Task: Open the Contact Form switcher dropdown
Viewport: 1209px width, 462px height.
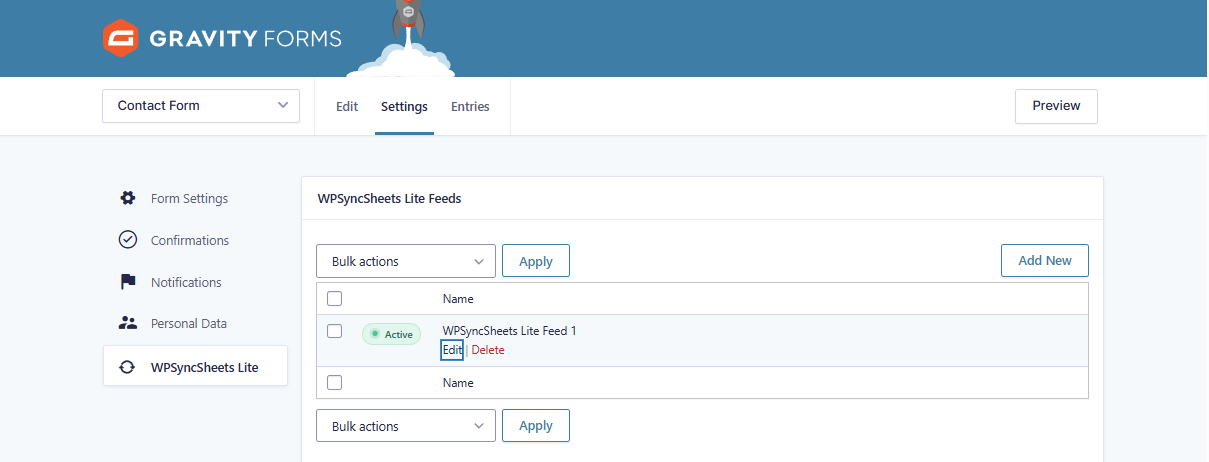Action: click(201, 106)
